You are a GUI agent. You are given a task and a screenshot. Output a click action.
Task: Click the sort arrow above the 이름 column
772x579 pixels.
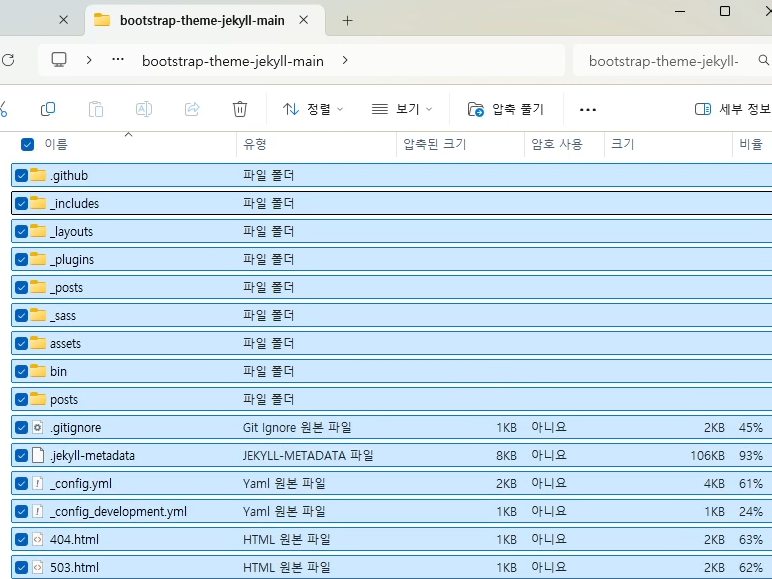point(129,134)
